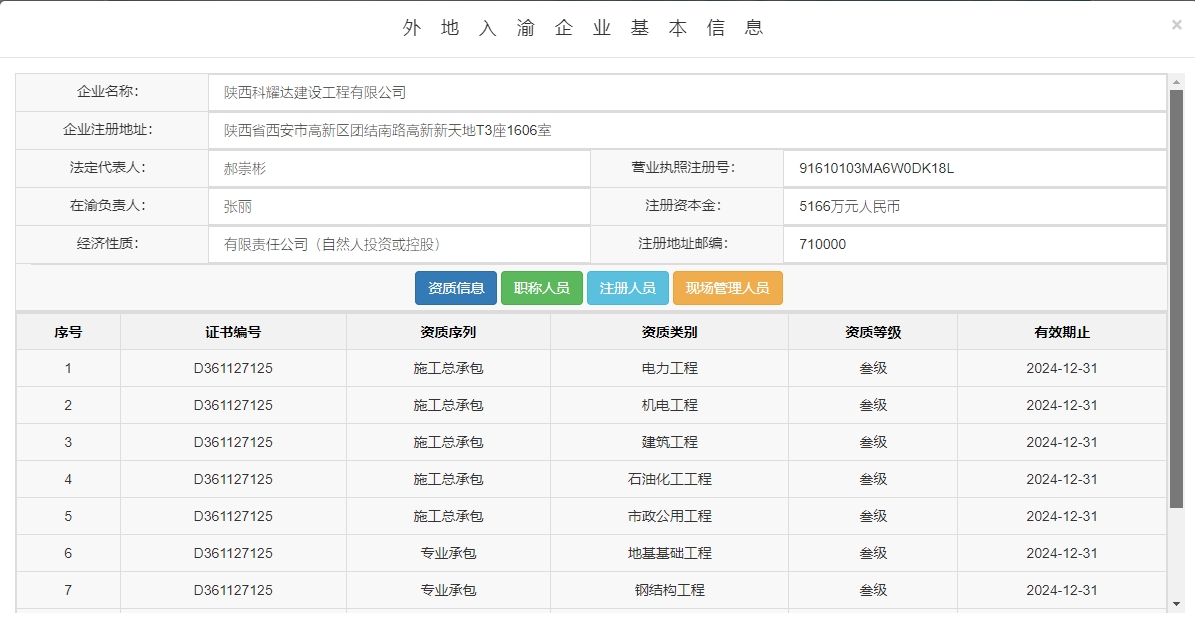Close the 外地入渝企业基本信息 dialog
Image resolution: width=1195 pixels, height=623 pixels.
coord(1176,24)
